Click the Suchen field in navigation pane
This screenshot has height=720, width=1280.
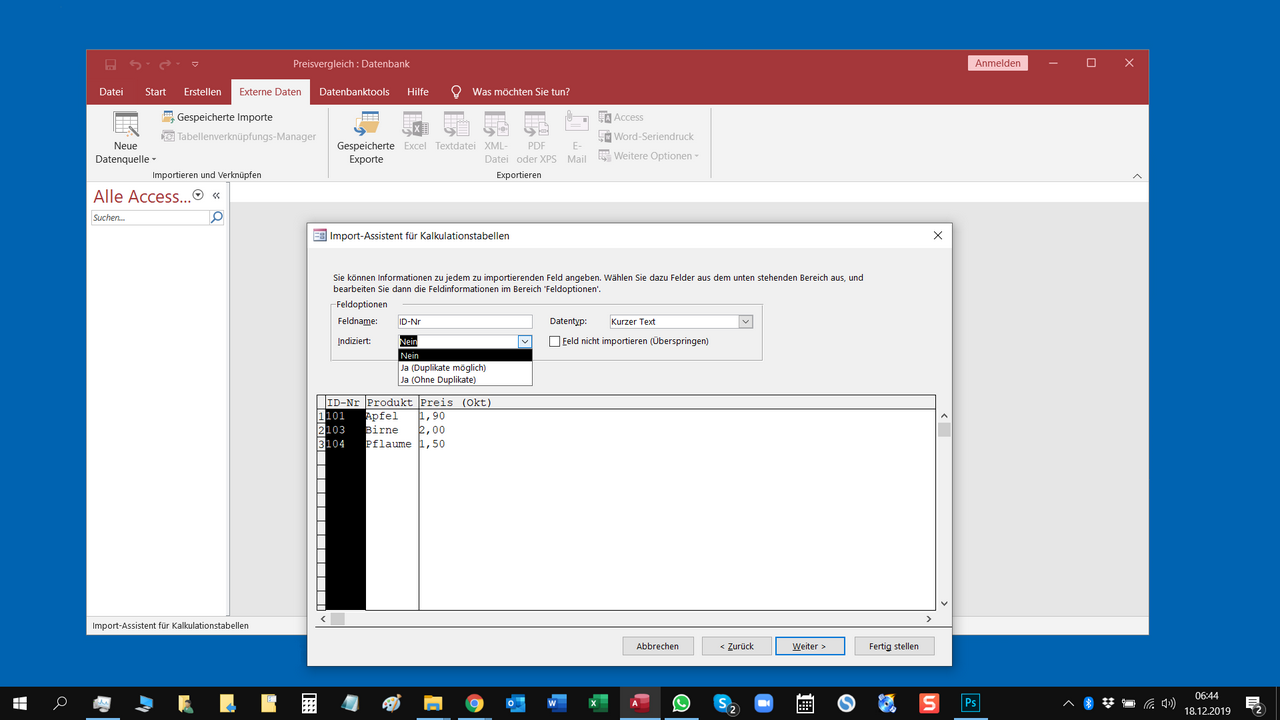tap(150, 217)
